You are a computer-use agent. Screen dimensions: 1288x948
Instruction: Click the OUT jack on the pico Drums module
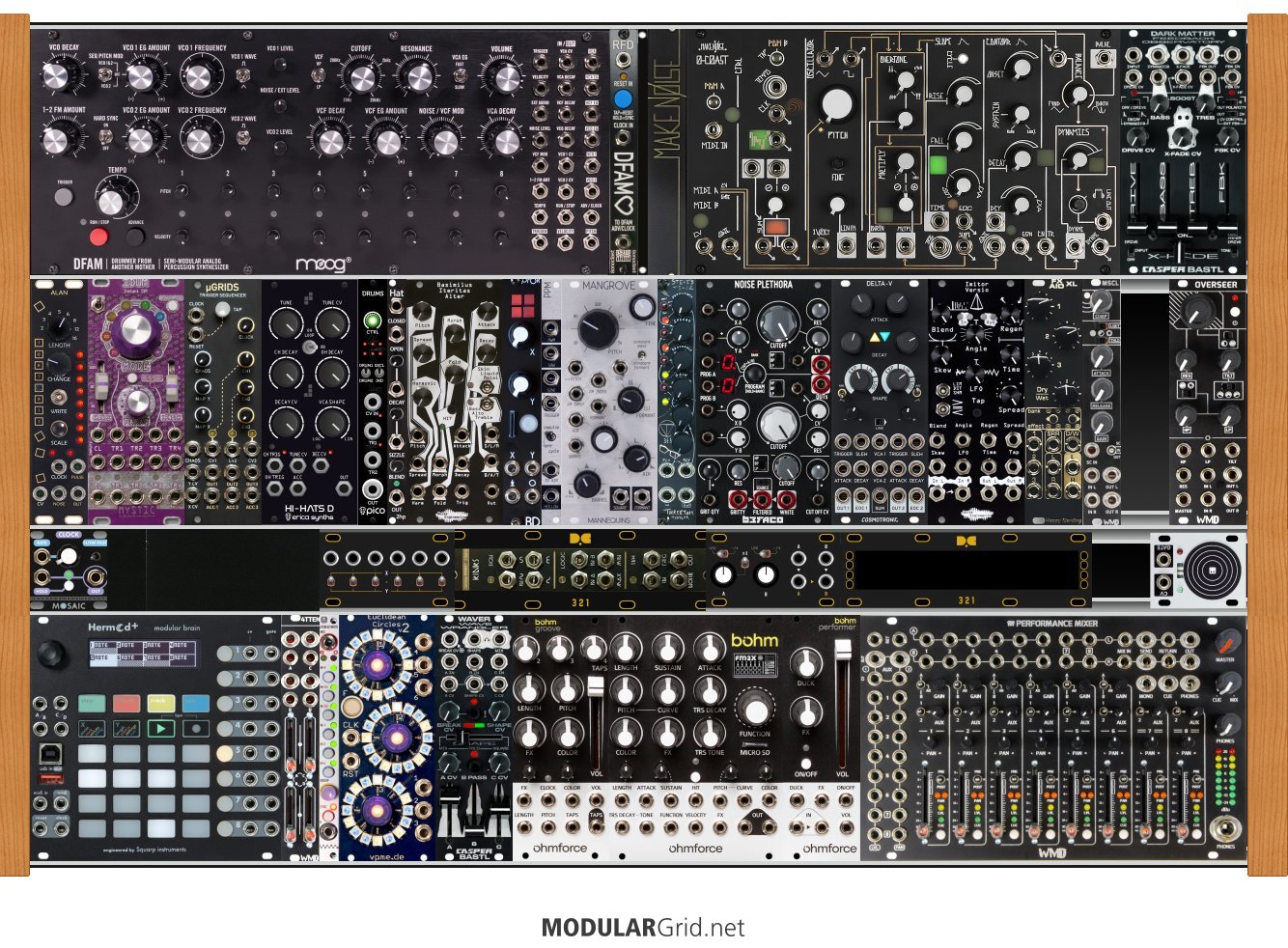click(373, 490)
